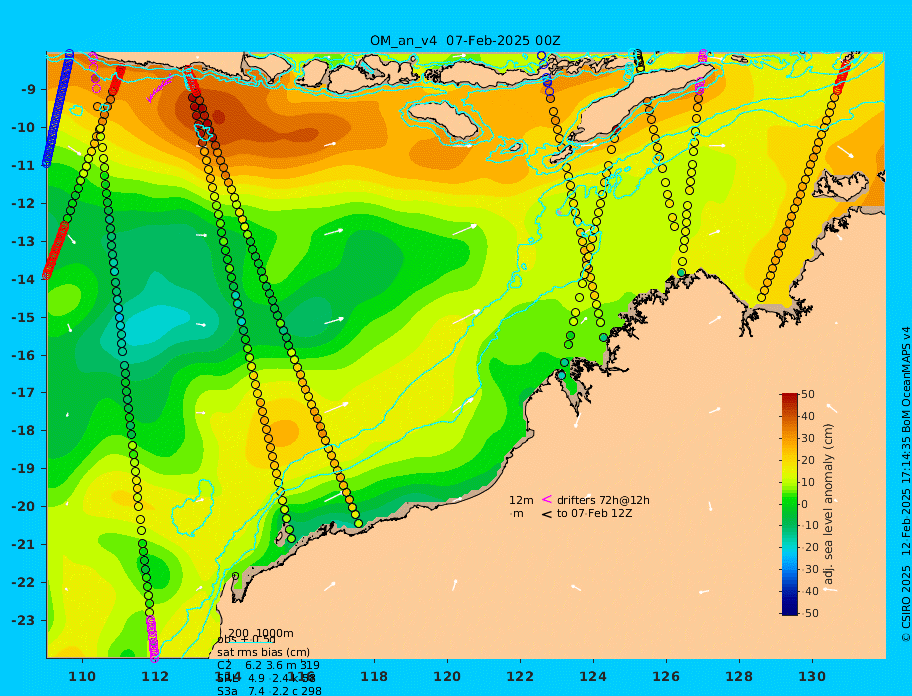Click the '12m' legend label
912x696 pixels.
[521, 500]
